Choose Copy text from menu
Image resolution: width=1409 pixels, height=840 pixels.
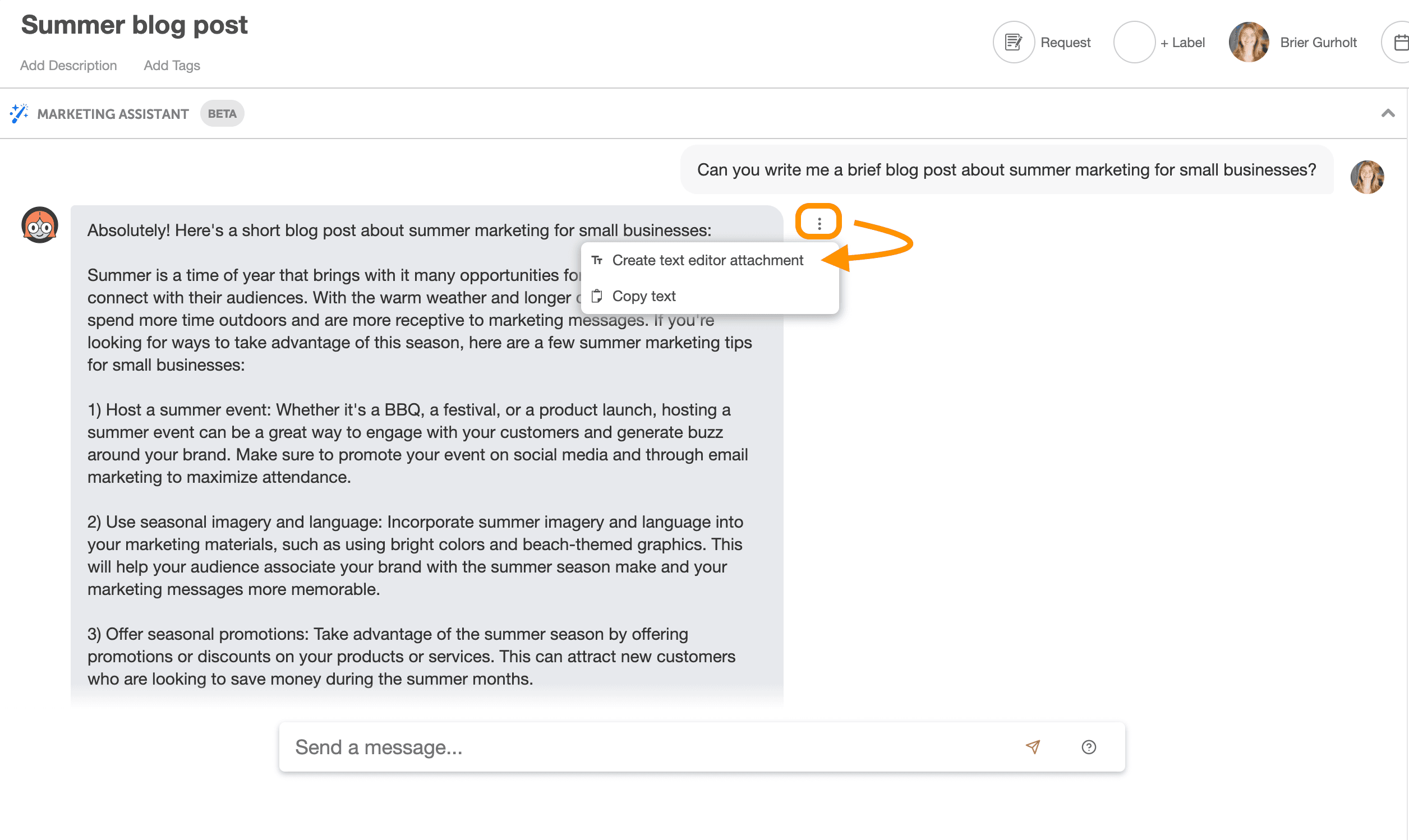pos(644,296)
